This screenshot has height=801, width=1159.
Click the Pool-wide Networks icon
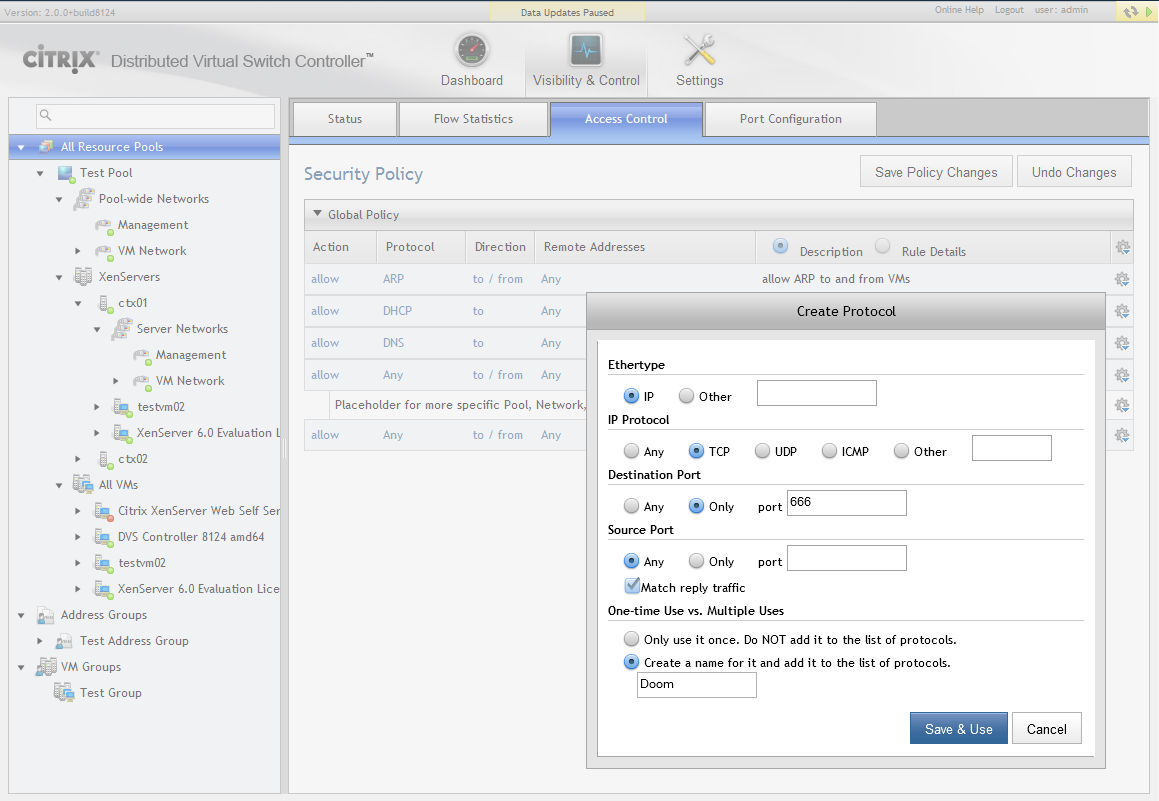[x=84, y=200]
